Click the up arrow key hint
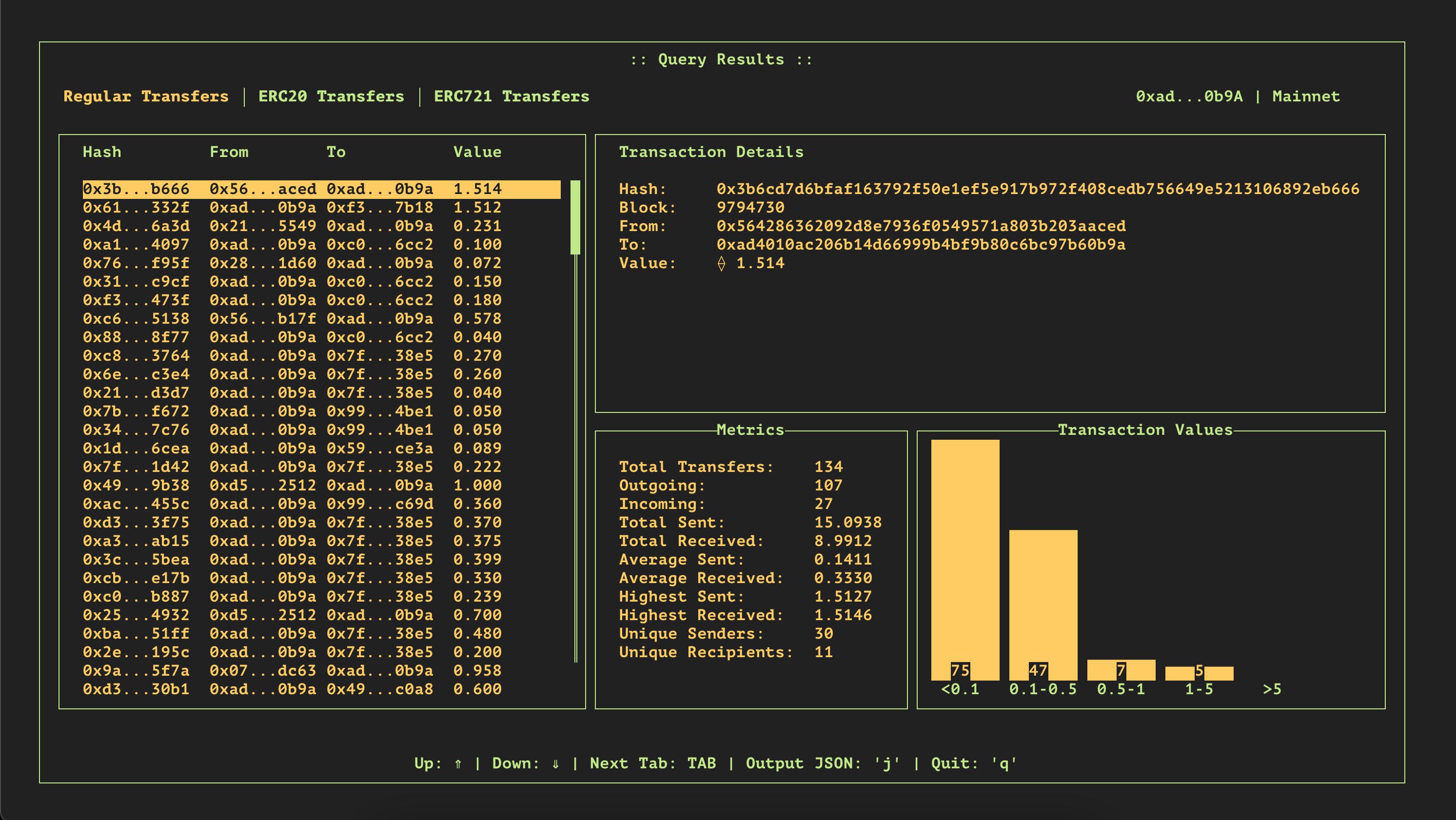Image resolution: width=1456 pixels, height=820 pixels. pos(458,763)
